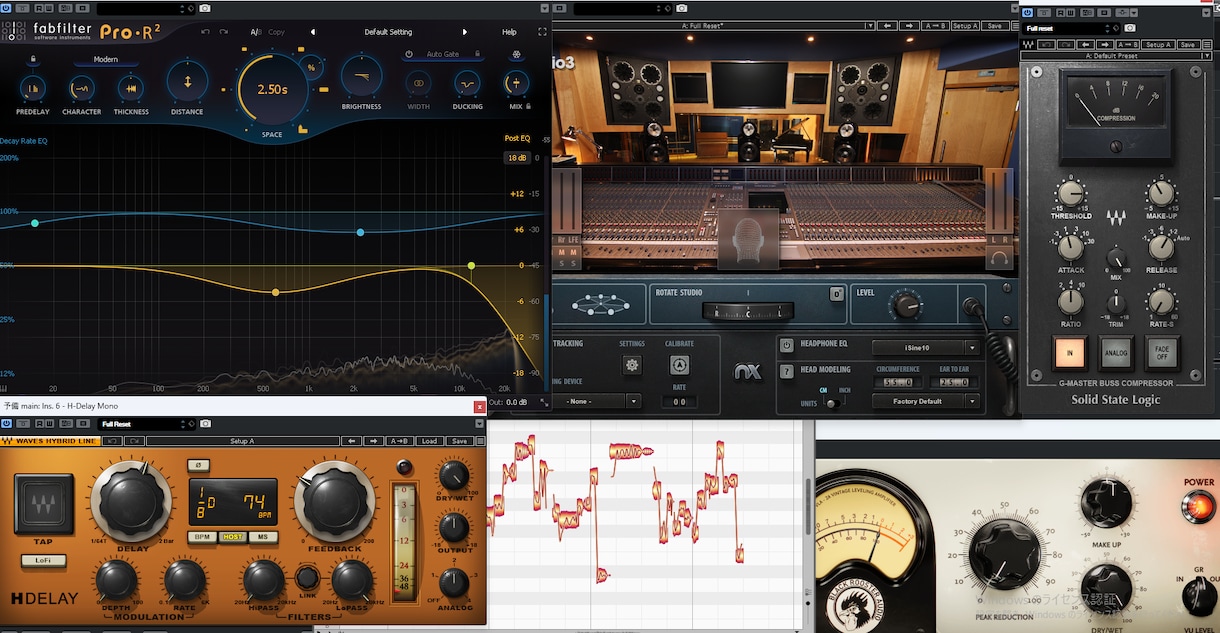Click the Rotate Studio slider in Nx
1220x633 pixels.
pos(749,313)
